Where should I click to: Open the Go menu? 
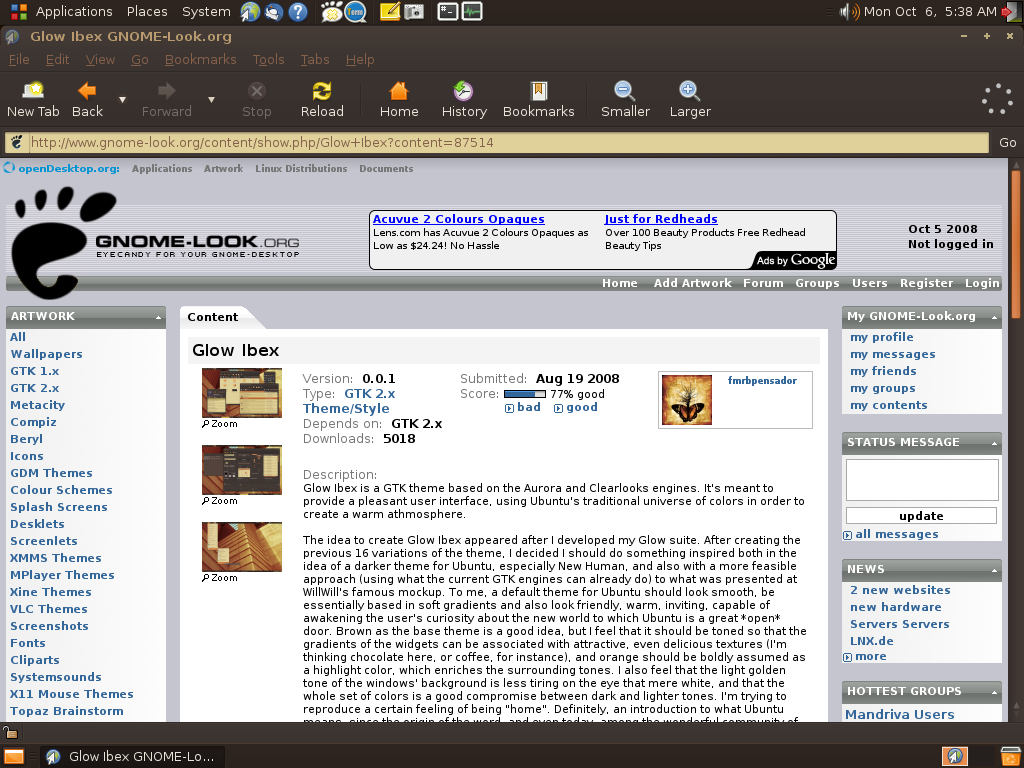coord(140,59)
